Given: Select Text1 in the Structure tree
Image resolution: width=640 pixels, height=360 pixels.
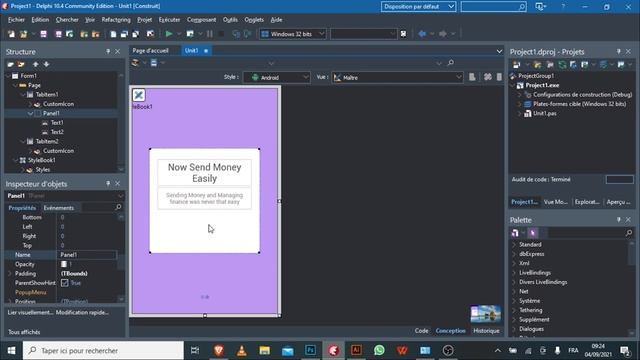Looking at the screenshot, I should click(x=57, y=123).
